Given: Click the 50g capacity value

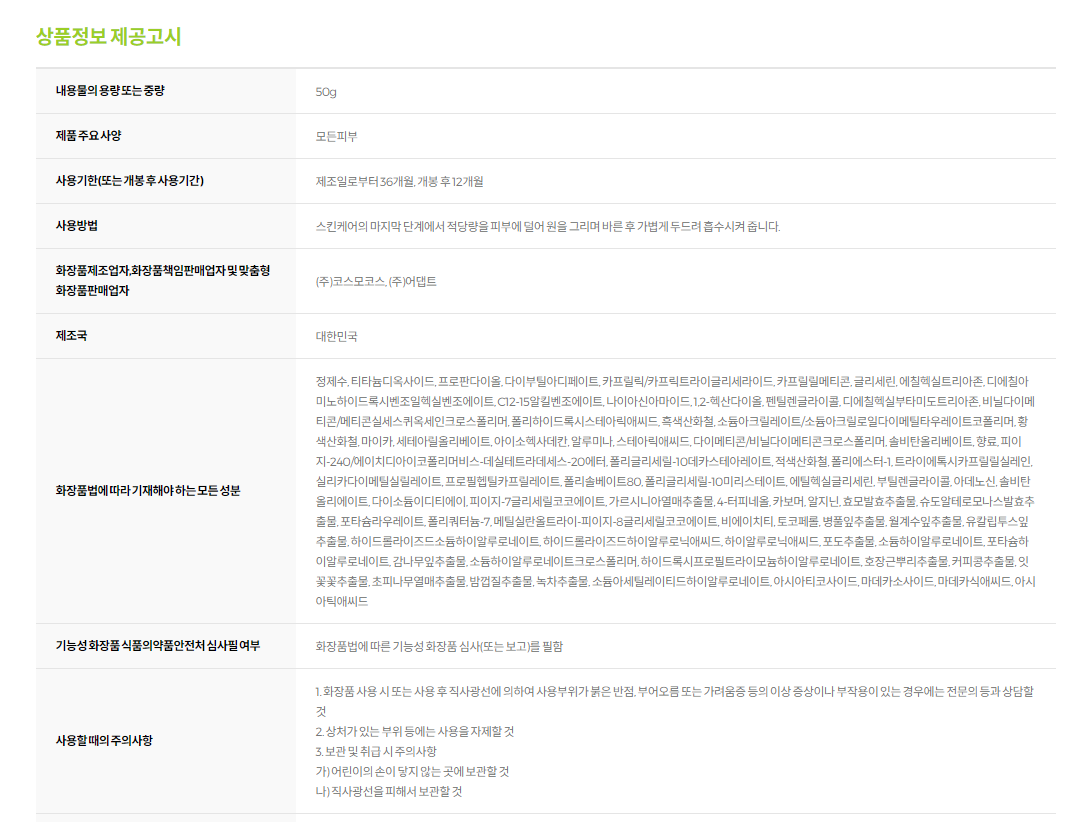Looking at the screenshot, I should click(x=326, y=92).
